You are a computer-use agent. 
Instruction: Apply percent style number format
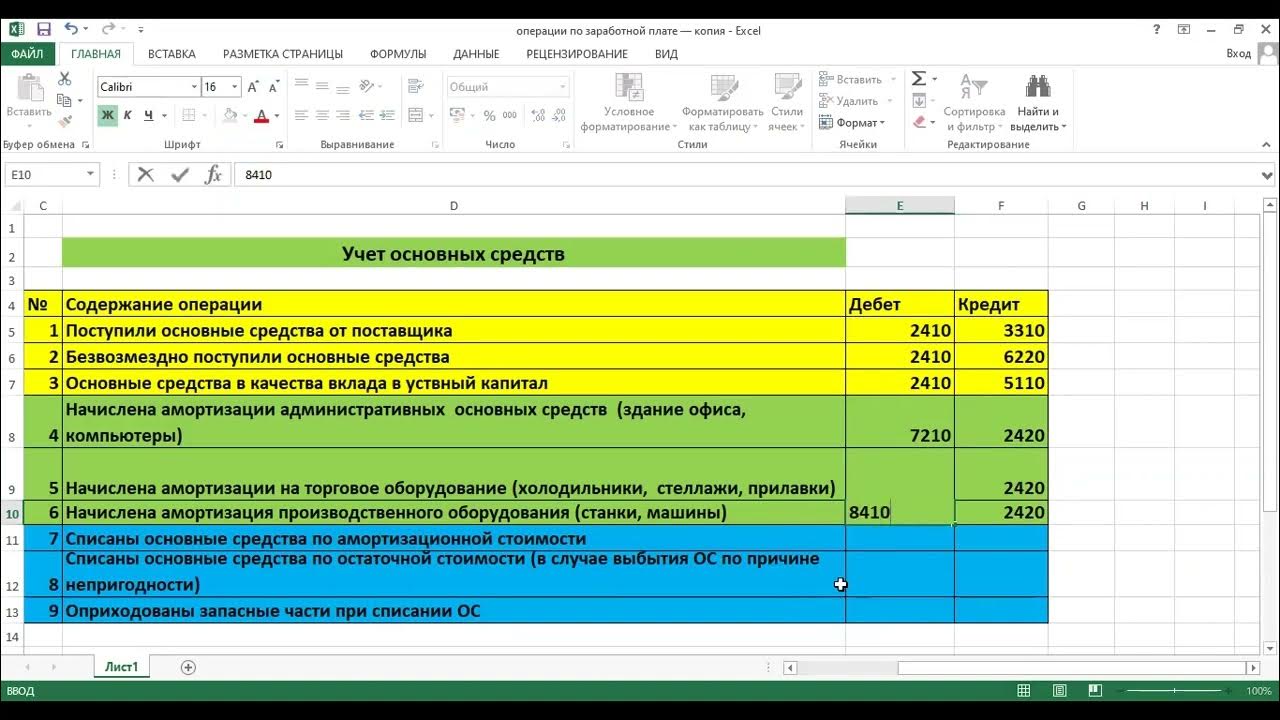tap(489, 116)
